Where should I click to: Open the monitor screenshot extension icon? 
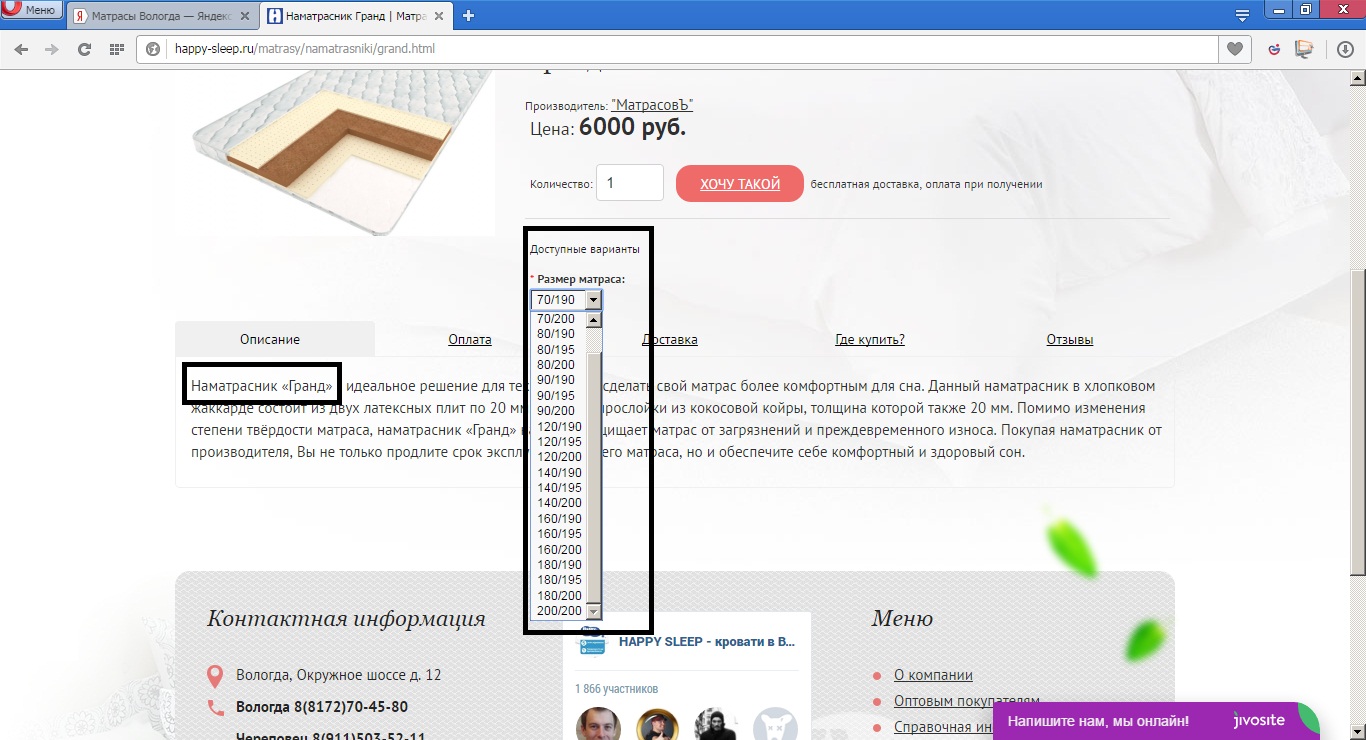point(1304,49)
